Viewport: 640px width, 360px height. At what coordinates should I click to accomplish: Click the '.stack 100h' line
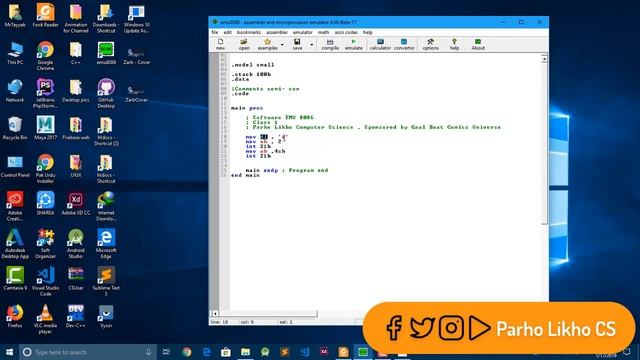[251, 74]
